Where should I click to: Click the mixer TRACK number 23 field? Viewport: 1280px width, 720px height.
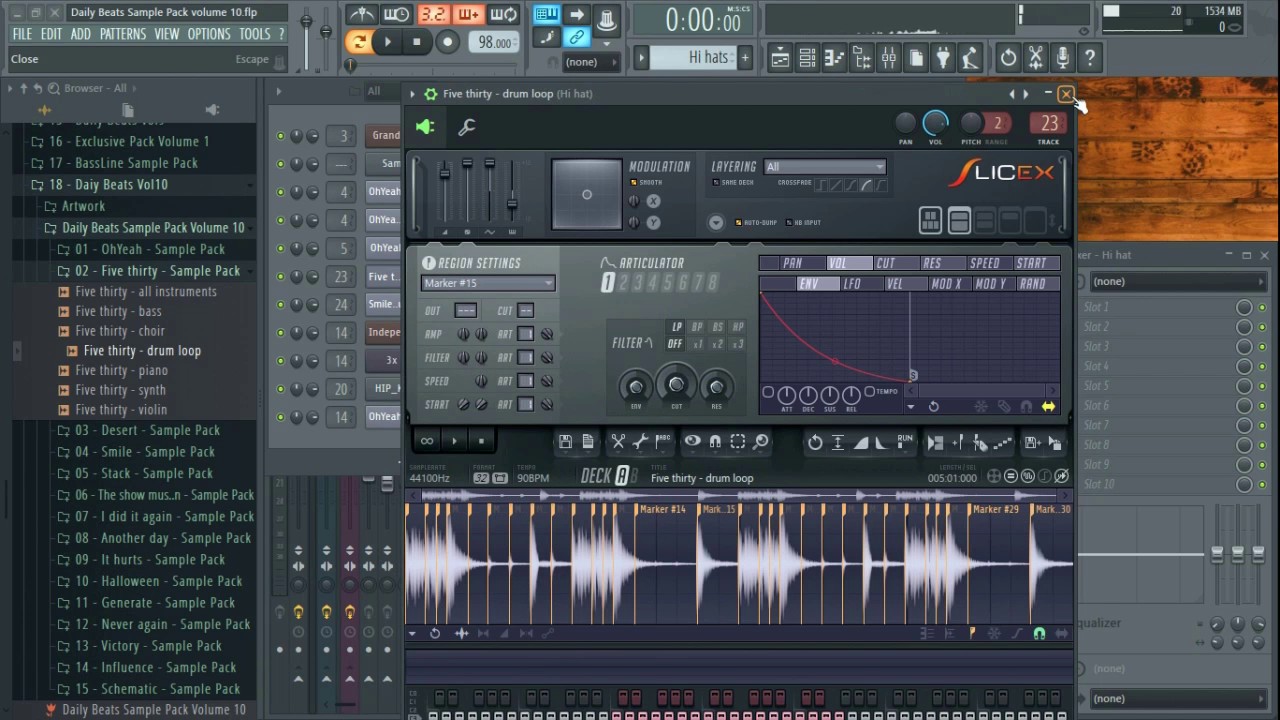(1049, 123)
